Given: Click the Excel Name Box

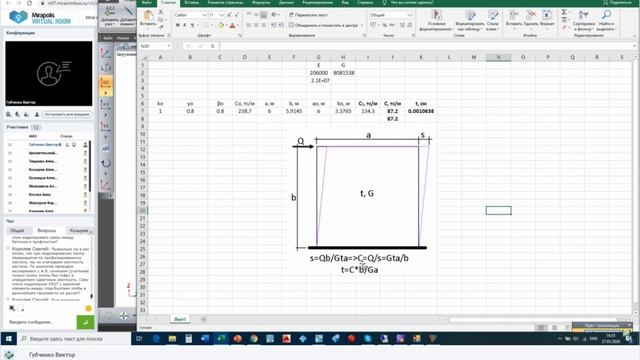Looking at the screenshot, I should point(155,46).
